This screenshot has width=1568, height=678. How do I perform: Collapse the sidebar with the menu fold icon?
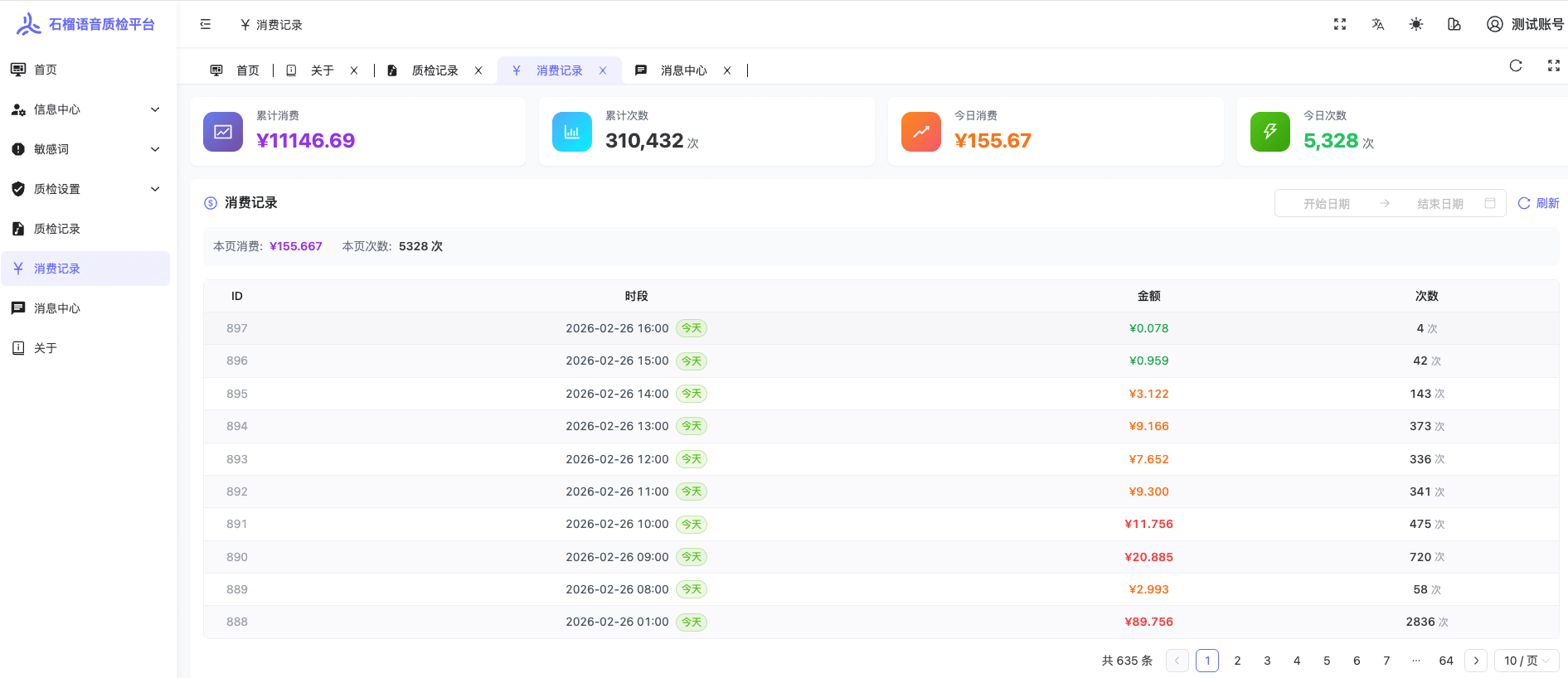[206, 25]
